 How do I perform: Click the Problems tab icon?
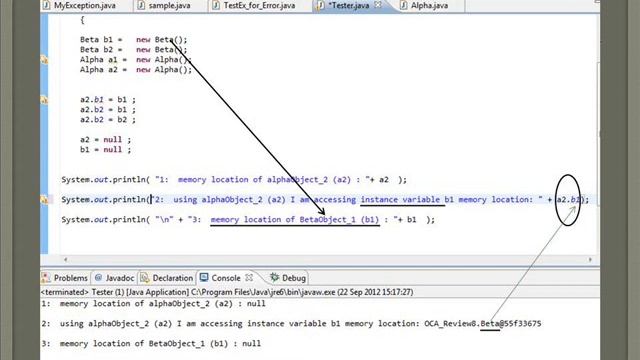(x=46, y=278)
